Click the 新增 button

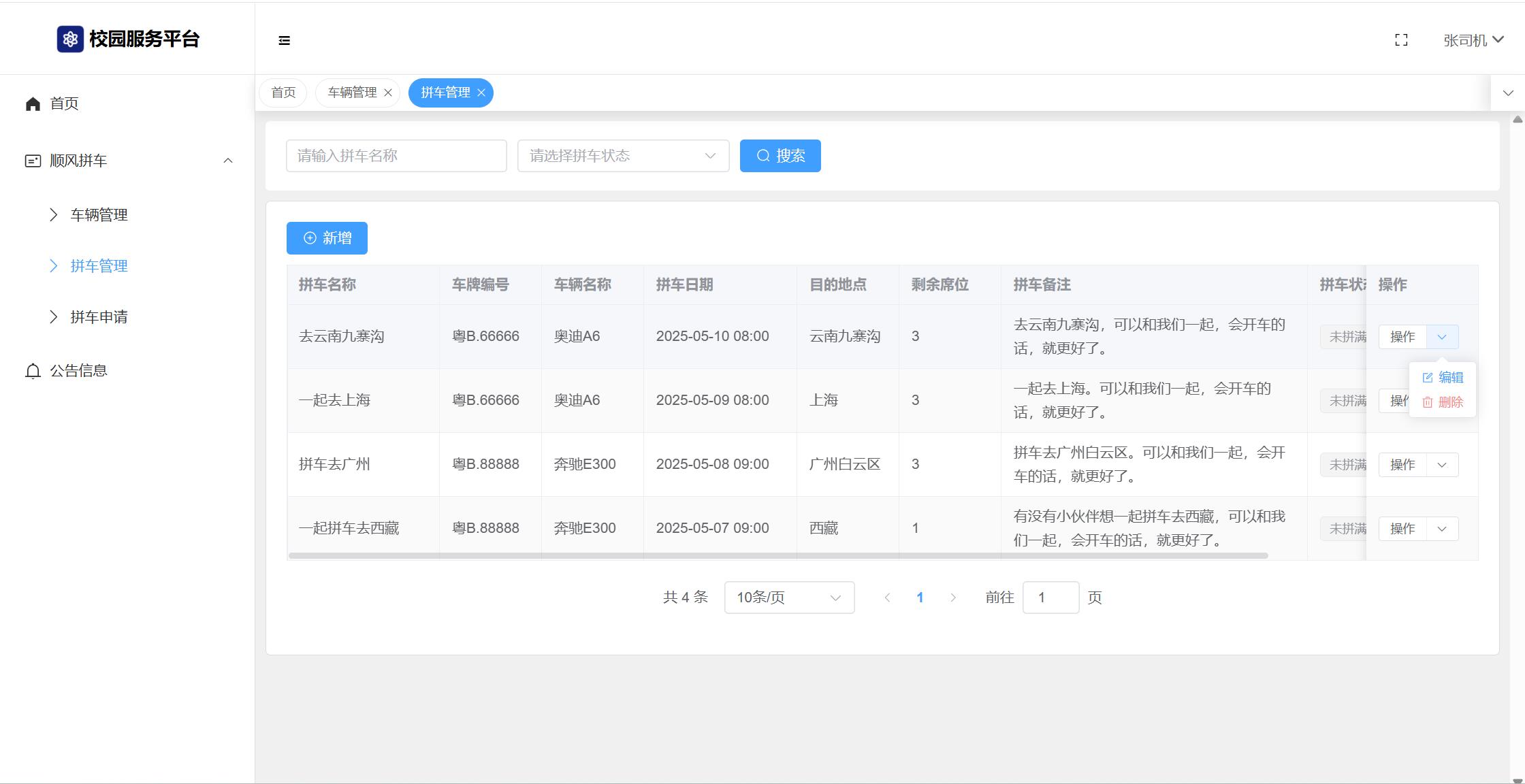click(327, 238)
